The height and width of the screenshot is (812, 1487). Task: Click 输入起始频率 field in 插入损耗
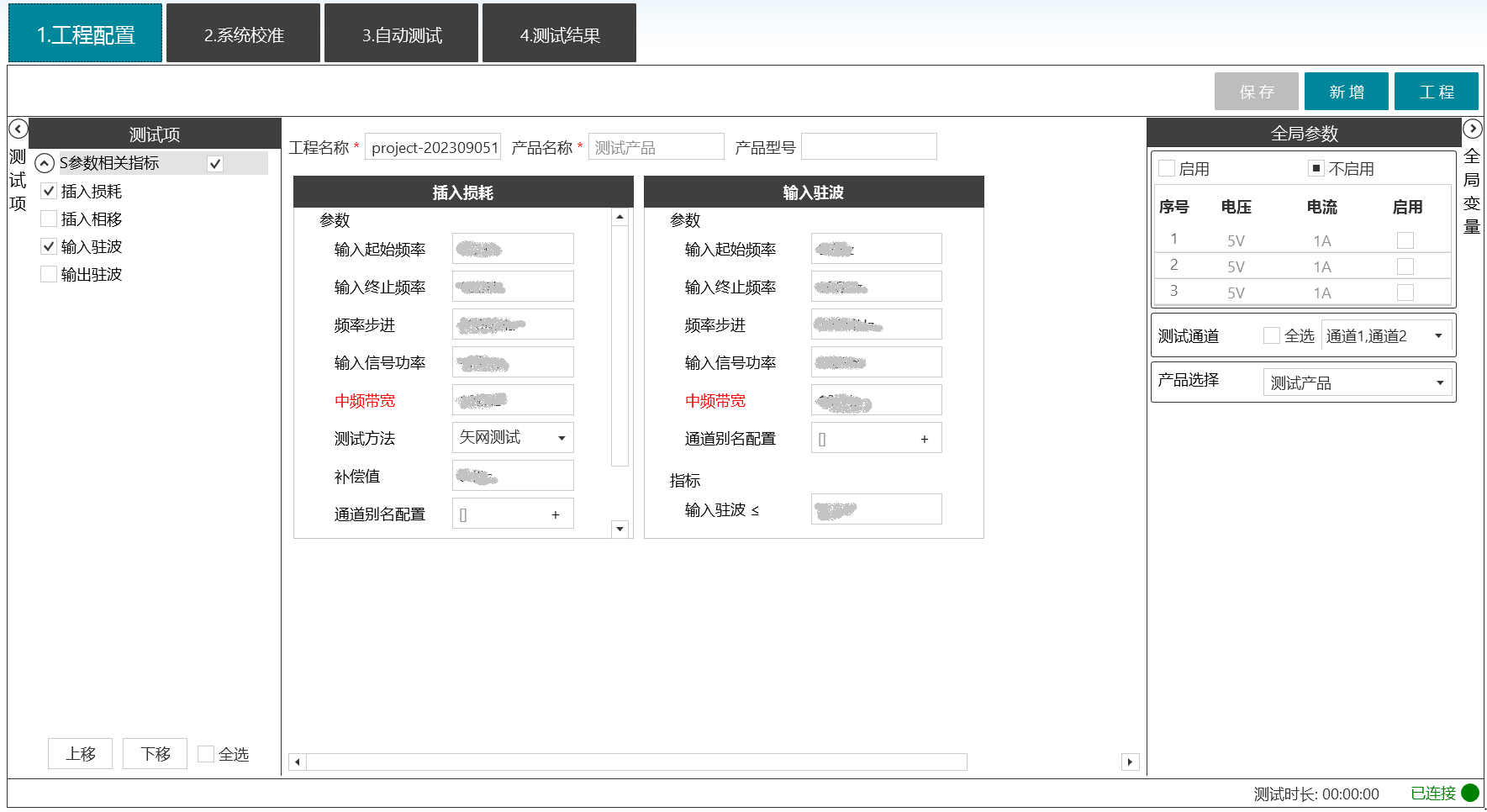[x=513, y=249]
